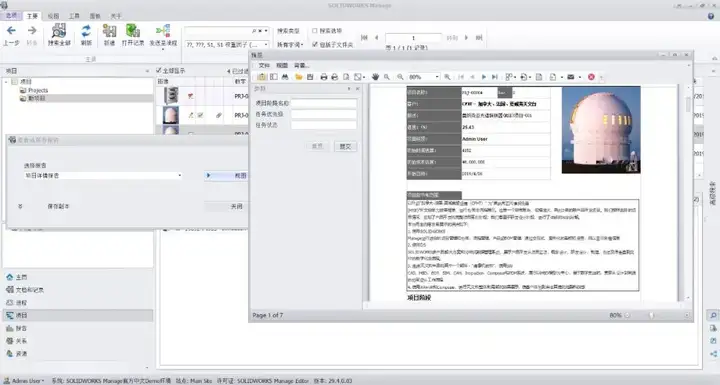Viewport: 720px width, 385px height.
Task: Click the open record (打开记录) ribbon icon
Action: [133, 31]
